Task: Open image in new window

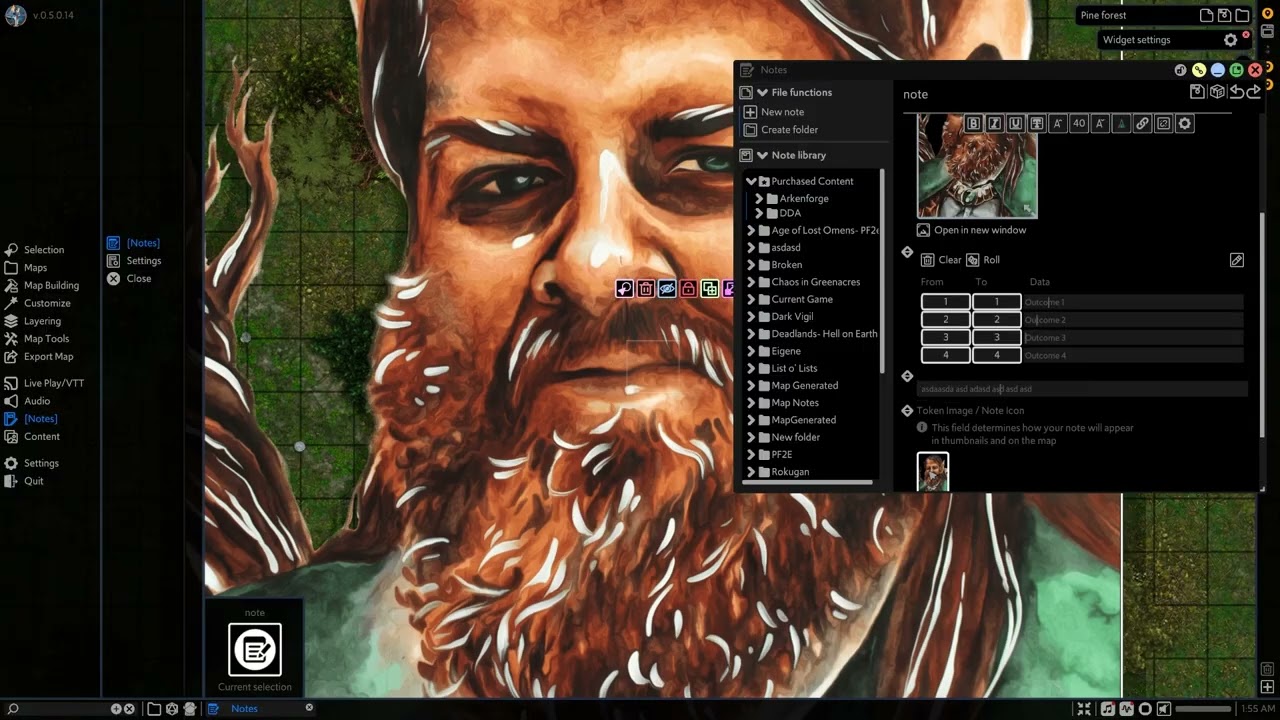Action: (972, 230)
